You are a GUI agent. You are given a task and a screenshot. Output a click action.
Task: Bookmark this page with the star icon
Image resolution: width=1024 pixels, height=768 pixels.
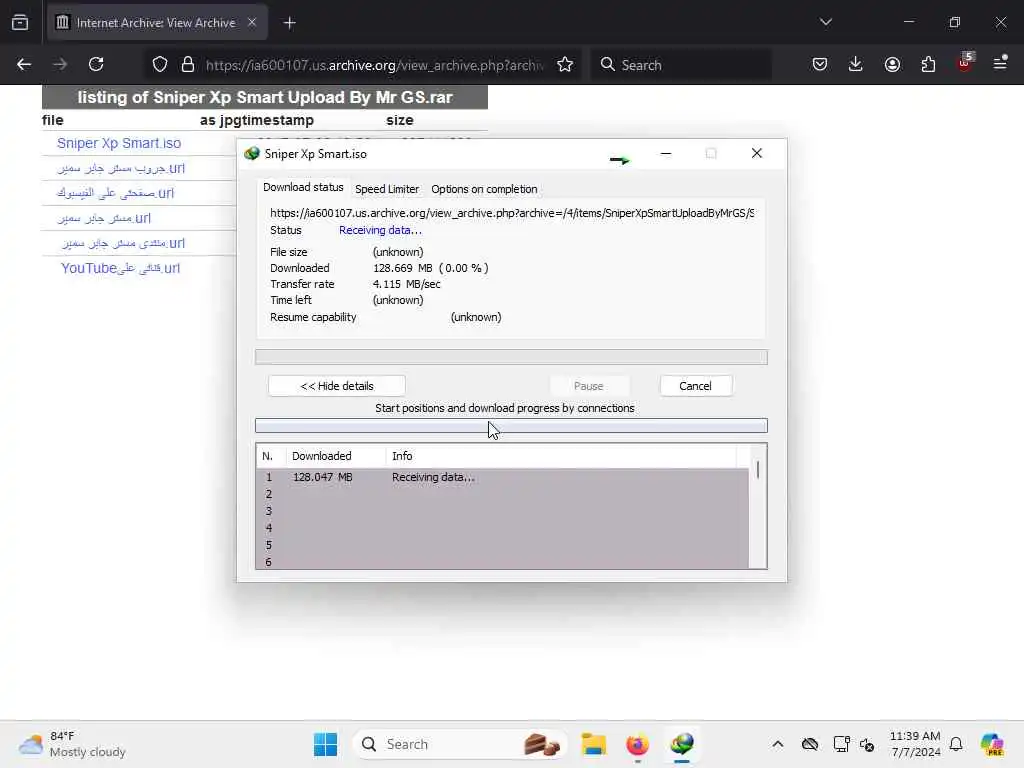pos(565,64)
